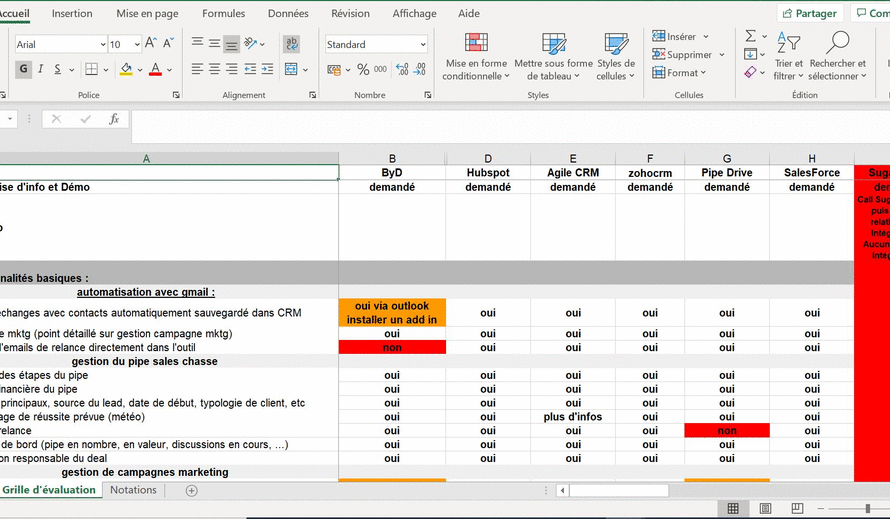Apply cell borders icon
This screenshot has height=519, width=890.
(91, 69)
